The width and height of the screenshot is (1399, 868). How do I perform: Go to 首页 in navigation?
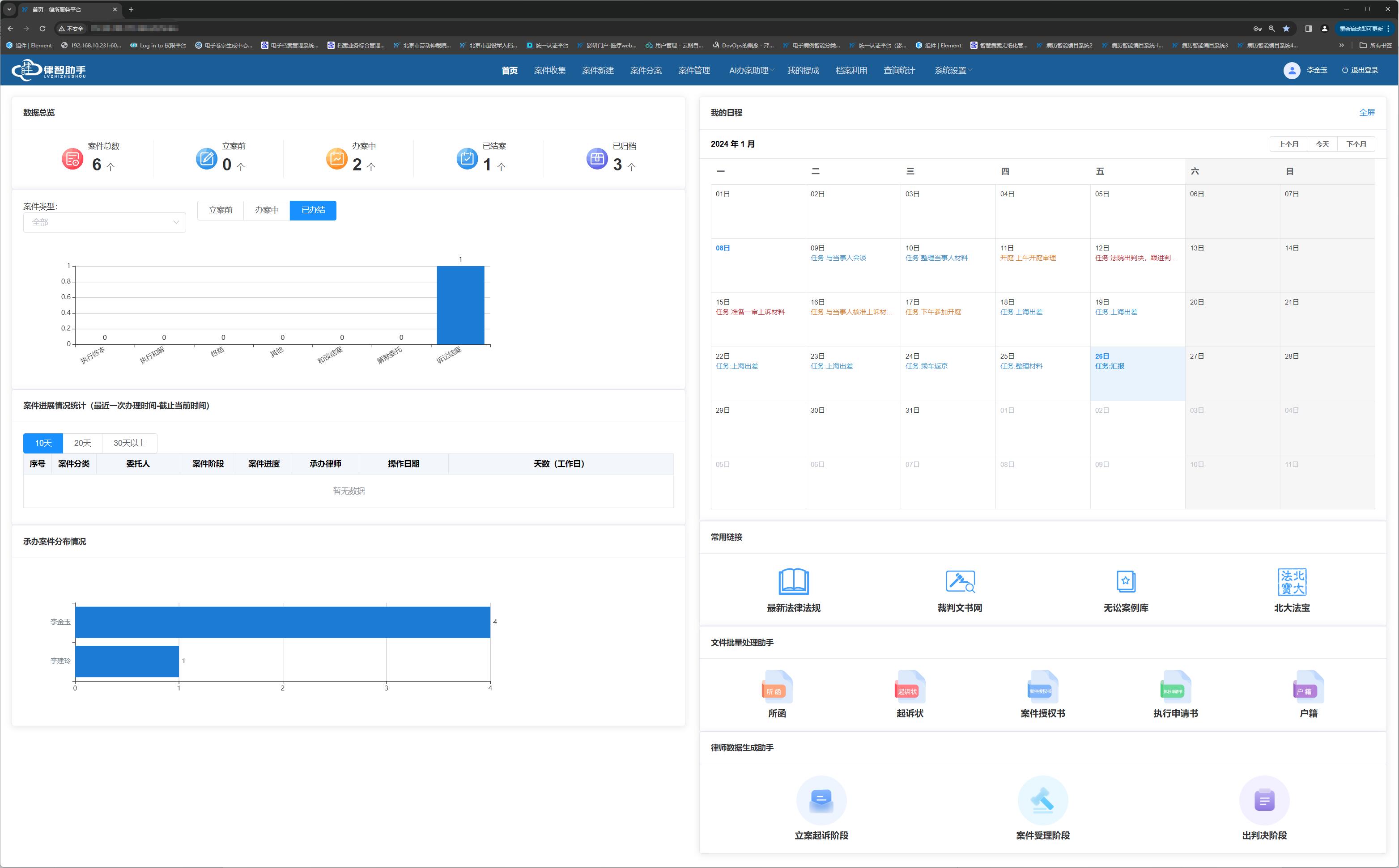click(510, 70)
